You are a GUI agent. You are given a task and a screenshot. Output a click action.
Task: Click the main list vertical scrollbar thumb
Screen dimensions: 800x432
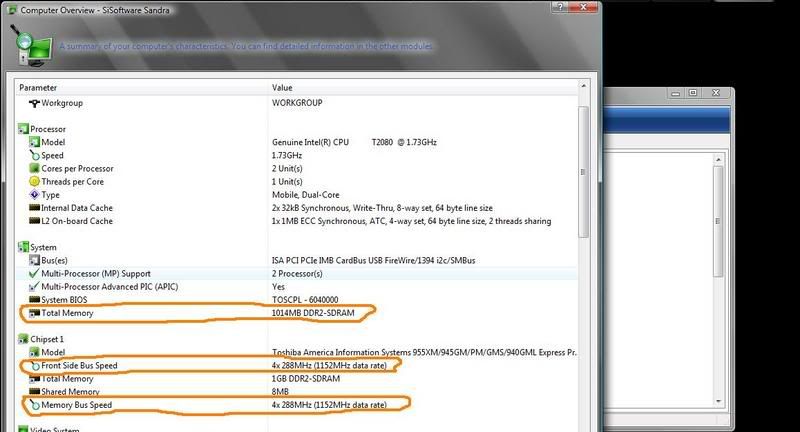pyautogui.click(x=584, y=171)
